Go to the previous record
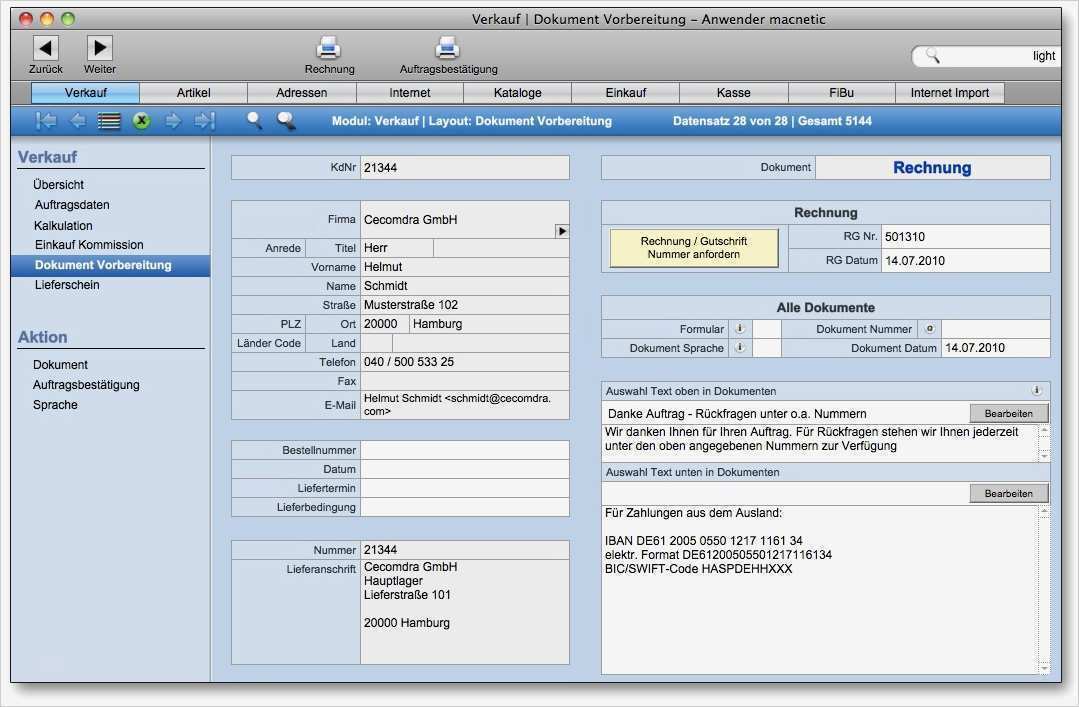Image resolution: width=1079 pixels, height=707 pixels. coord(76,120)
